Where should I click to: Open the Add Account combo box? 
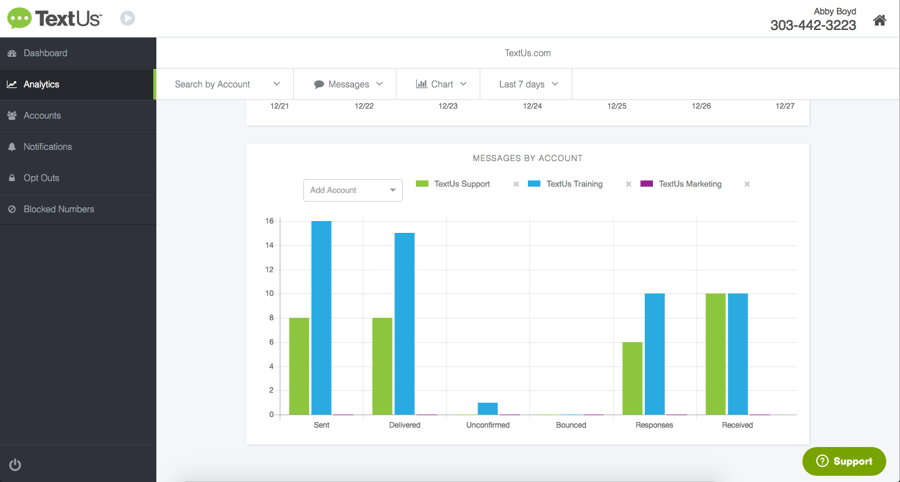(352, 190)
